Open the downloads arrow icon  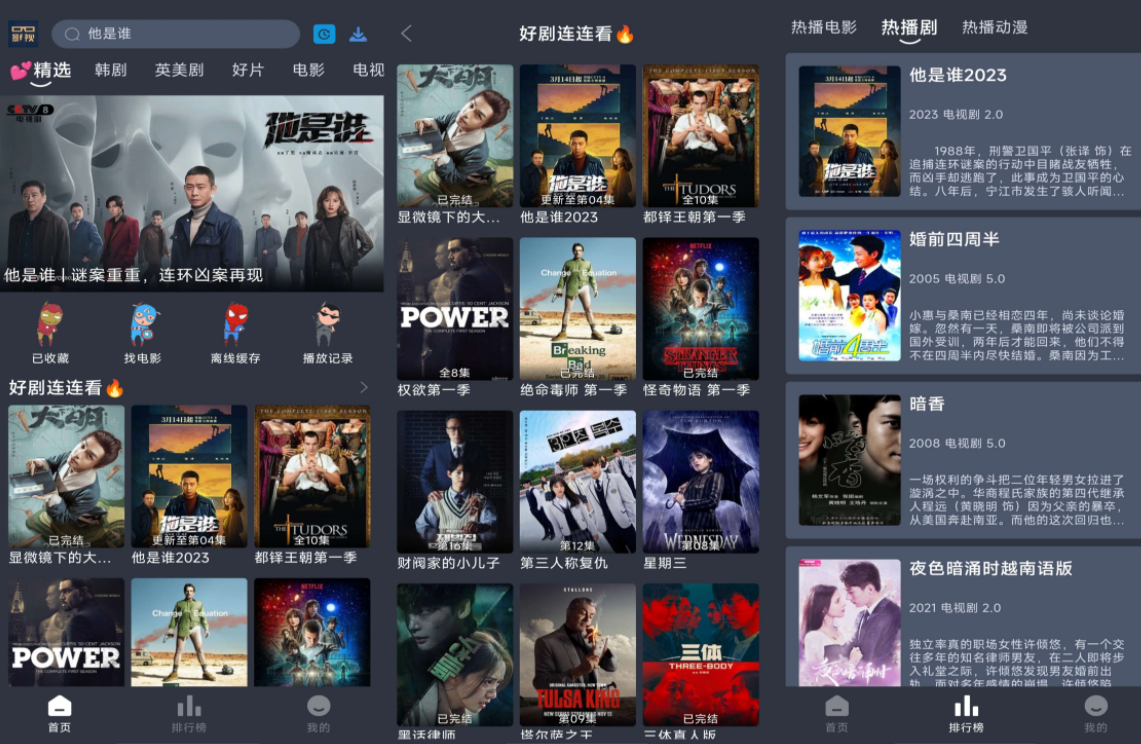358,33
